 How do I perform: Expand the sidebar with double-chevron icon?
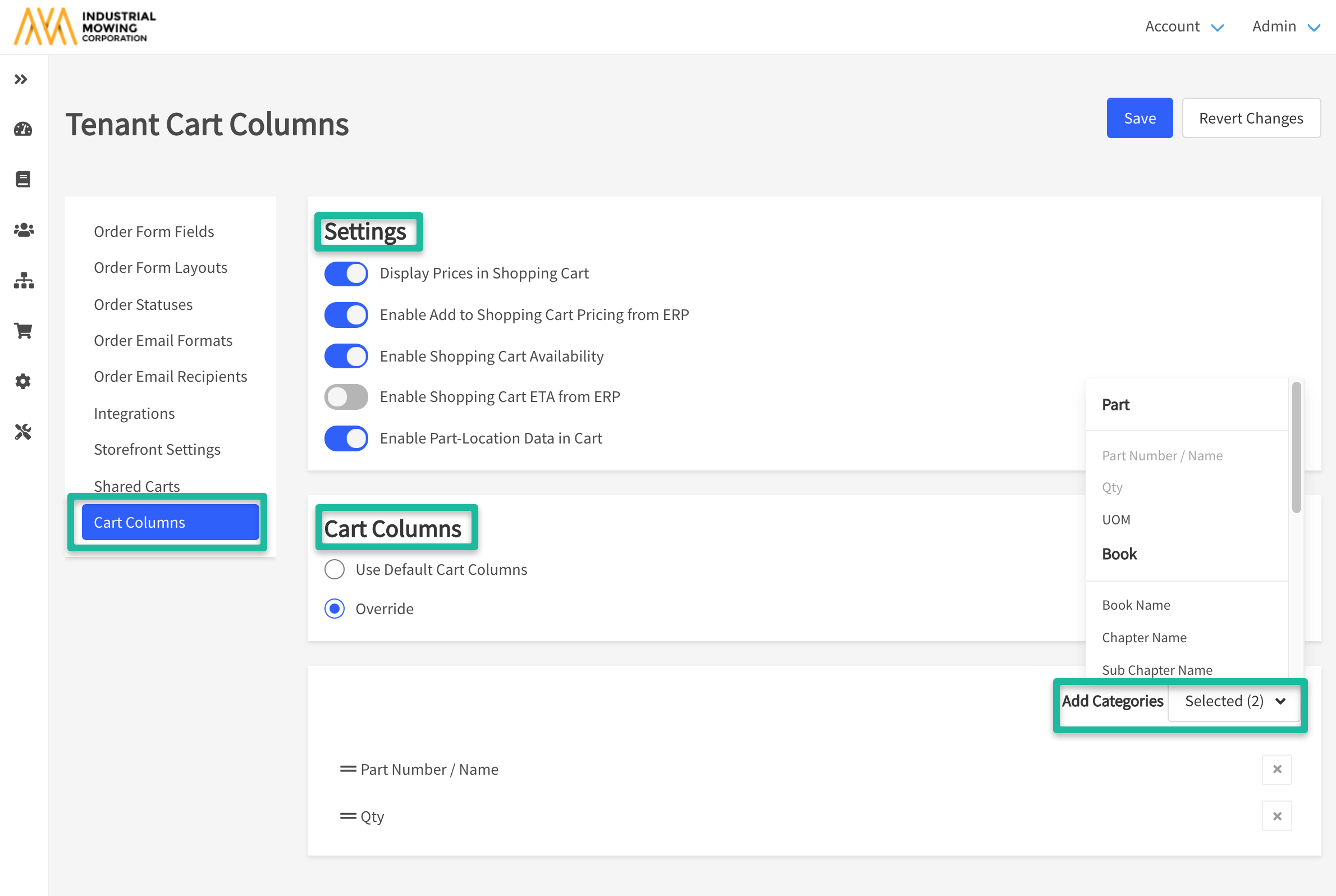(x=21, y=79)
